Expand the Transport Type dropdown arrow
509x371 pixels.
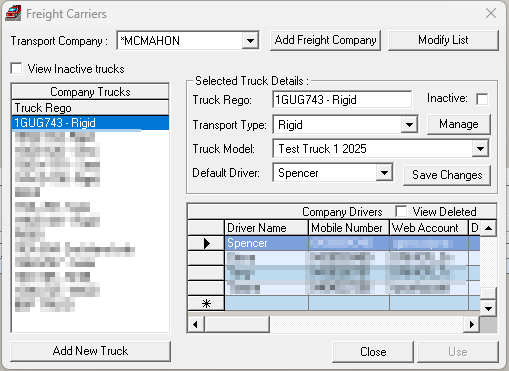[x=409, y=125]
